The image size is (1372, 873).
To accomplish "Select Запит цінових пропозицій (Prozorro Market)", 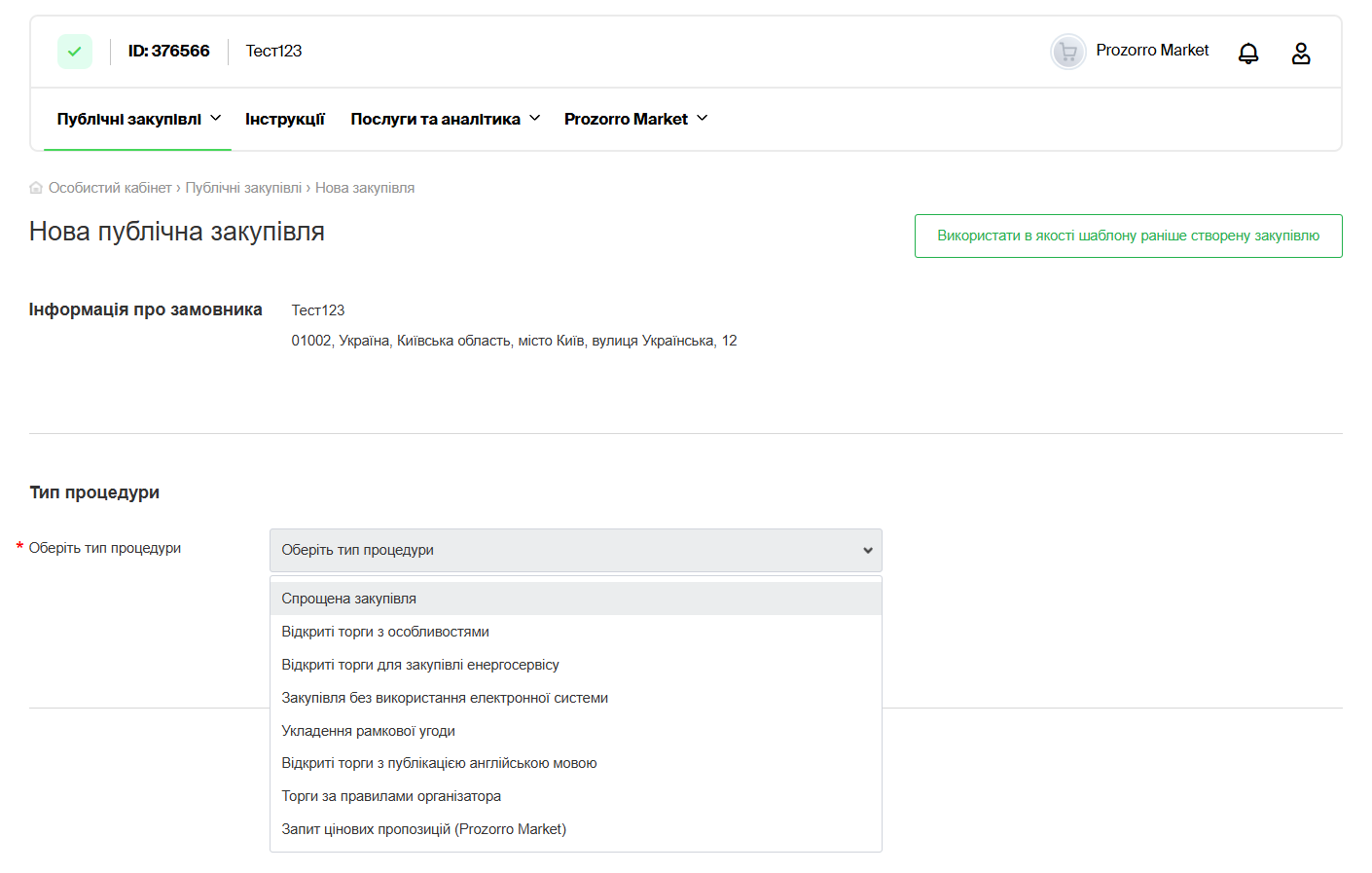I will (423, 829).
